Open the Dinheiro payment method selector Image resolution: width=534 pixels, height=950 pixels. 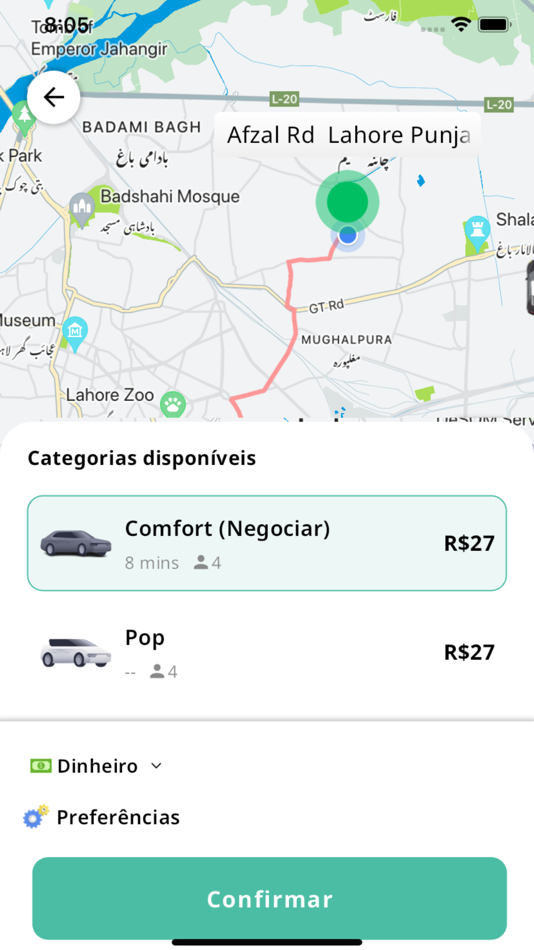coord(97,766)
